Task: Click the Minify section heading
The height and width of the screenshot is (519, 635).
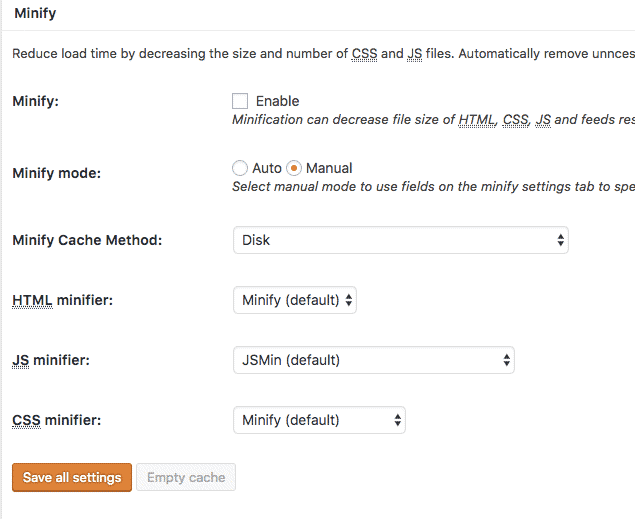Action: click(x=35, y=13)
